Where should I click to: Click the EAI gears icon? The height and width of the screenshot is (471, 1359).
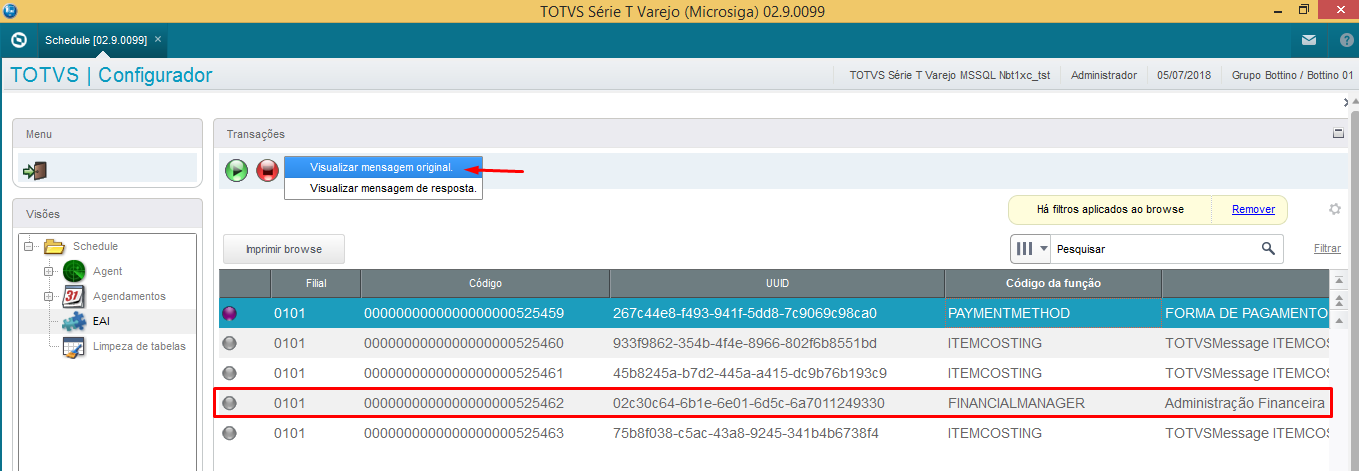pos(74,321)
